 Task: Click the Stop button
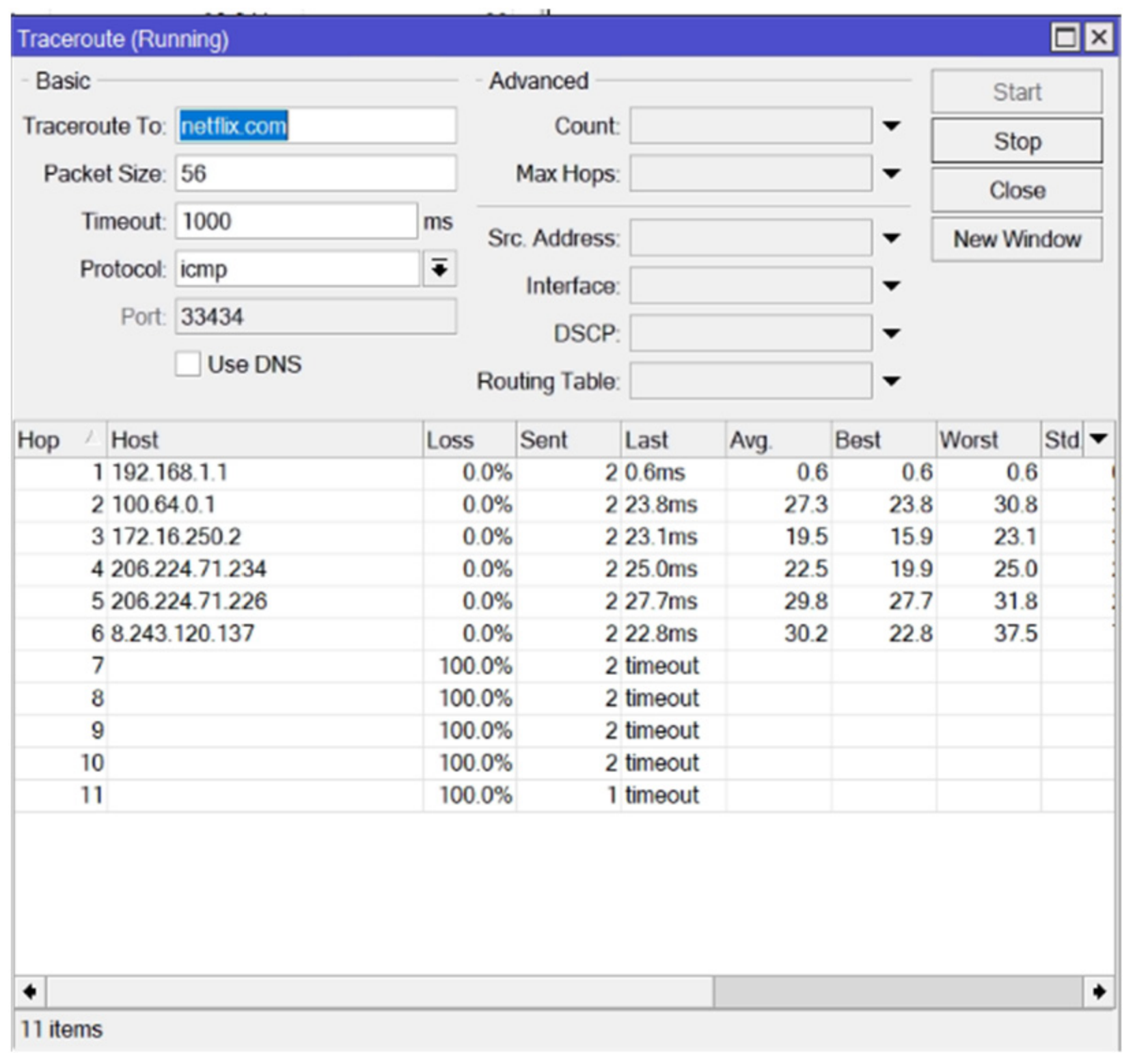tap(1016, 141)
